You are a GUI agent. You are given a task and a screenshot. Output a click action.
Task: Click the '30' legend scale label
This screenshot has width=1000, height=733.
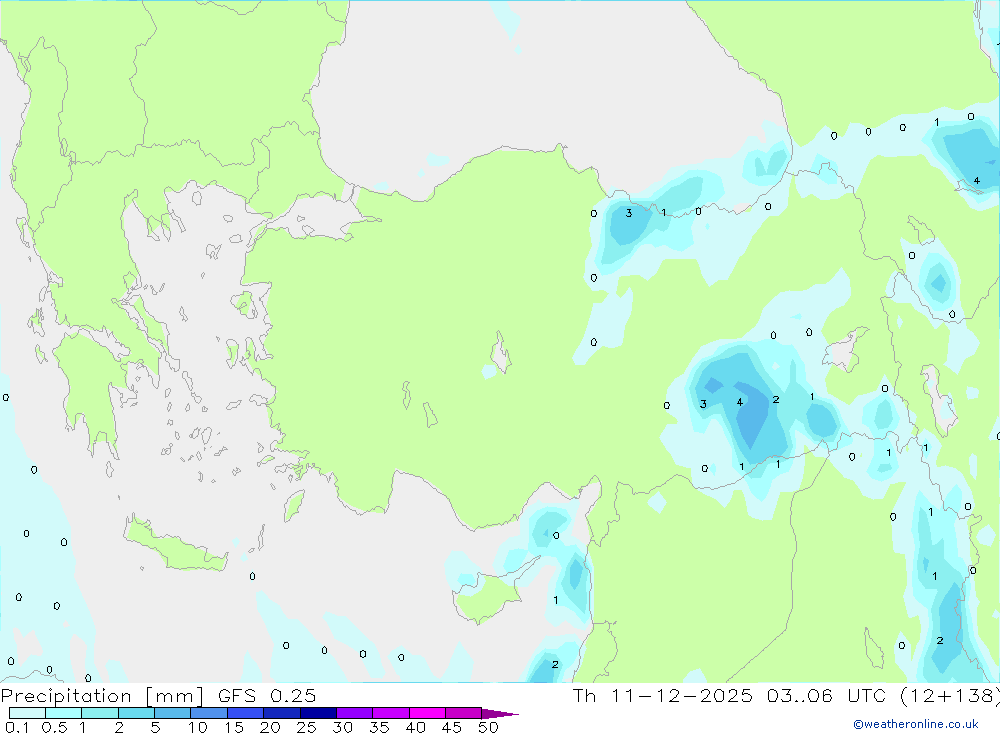(x=342, y=727)
